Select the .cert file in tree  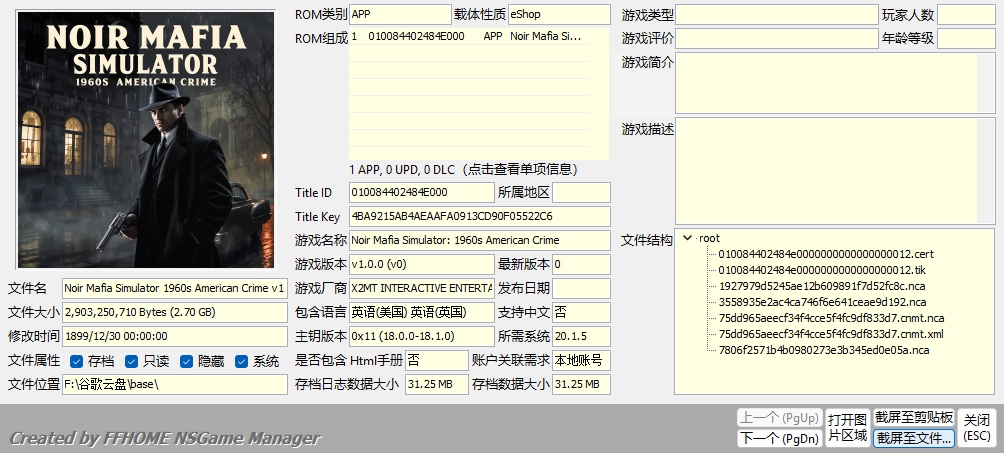point(825,254)
